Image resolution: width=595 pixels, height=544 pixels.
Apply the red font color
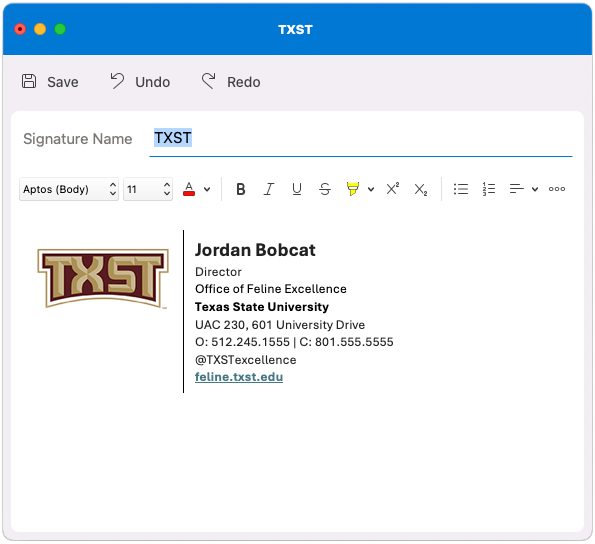[189, 189]
